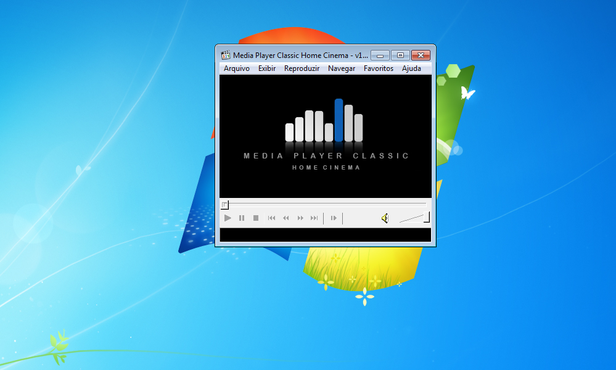Skip to next track icon

point(314,218)
